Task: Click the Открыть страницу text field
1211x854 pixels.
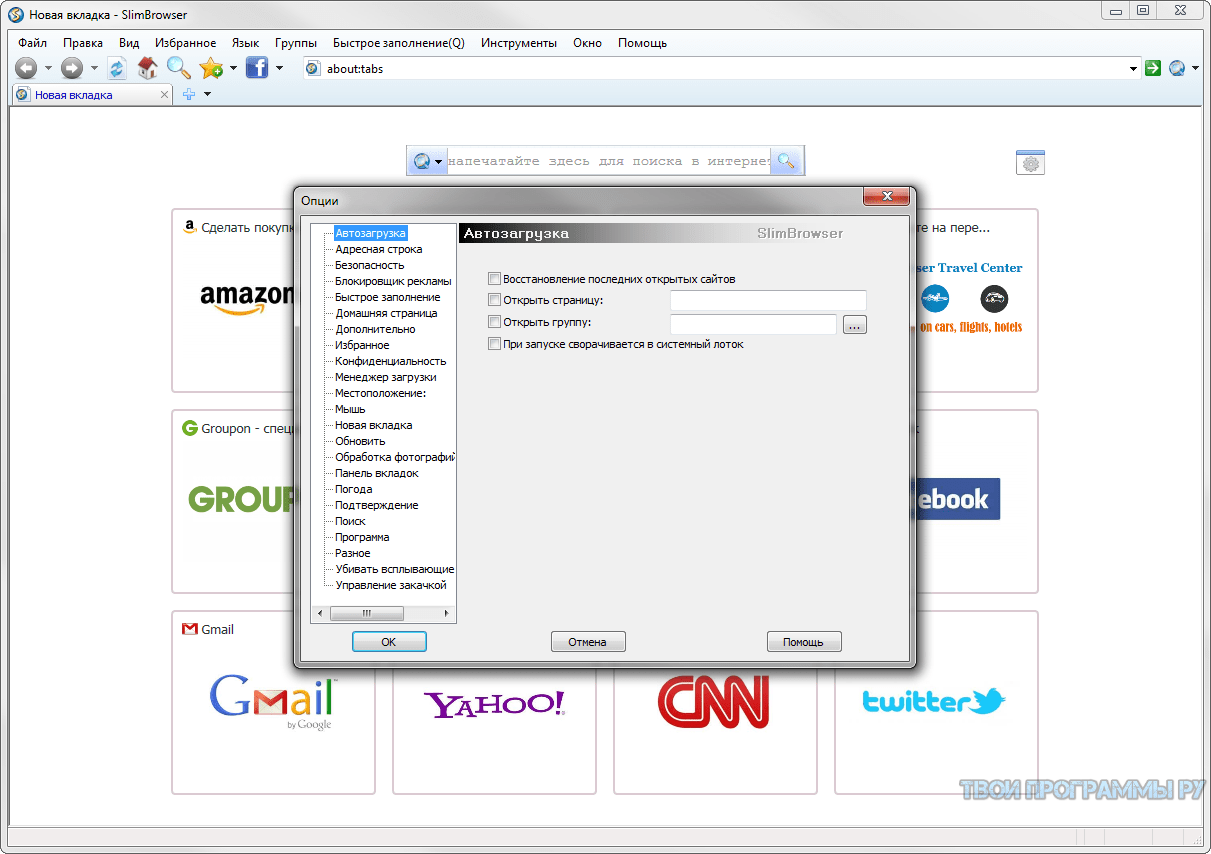Action: [768, 300]
